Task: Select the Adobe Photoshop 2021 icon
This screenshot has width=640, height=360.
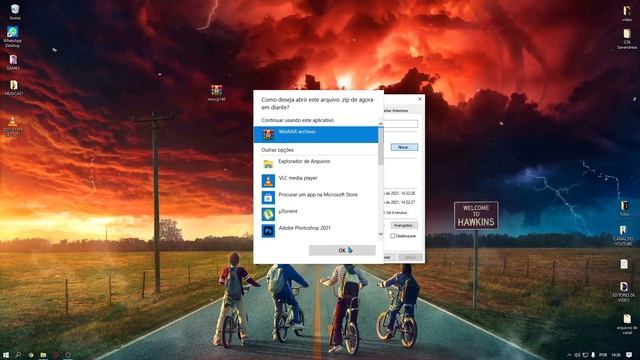Action: point(268,231)
